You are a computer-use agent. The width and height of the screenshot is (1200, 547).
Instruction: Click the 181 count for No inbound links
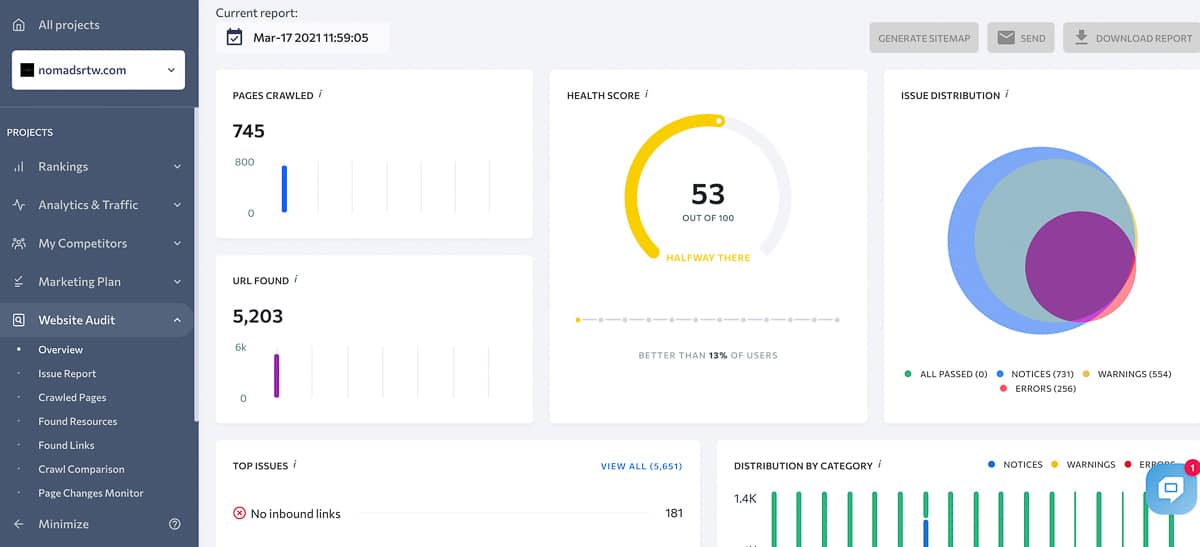674,513
